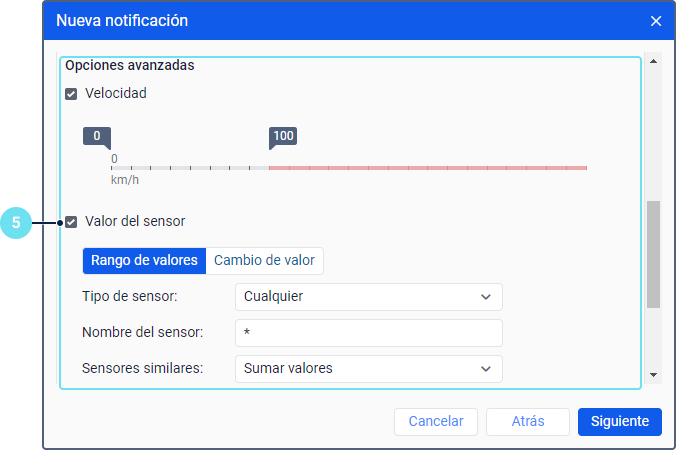Viewport: 676px width, 450px height.
Task: Open the Tipo de sensor dropdown
Action: pos(368,296)
